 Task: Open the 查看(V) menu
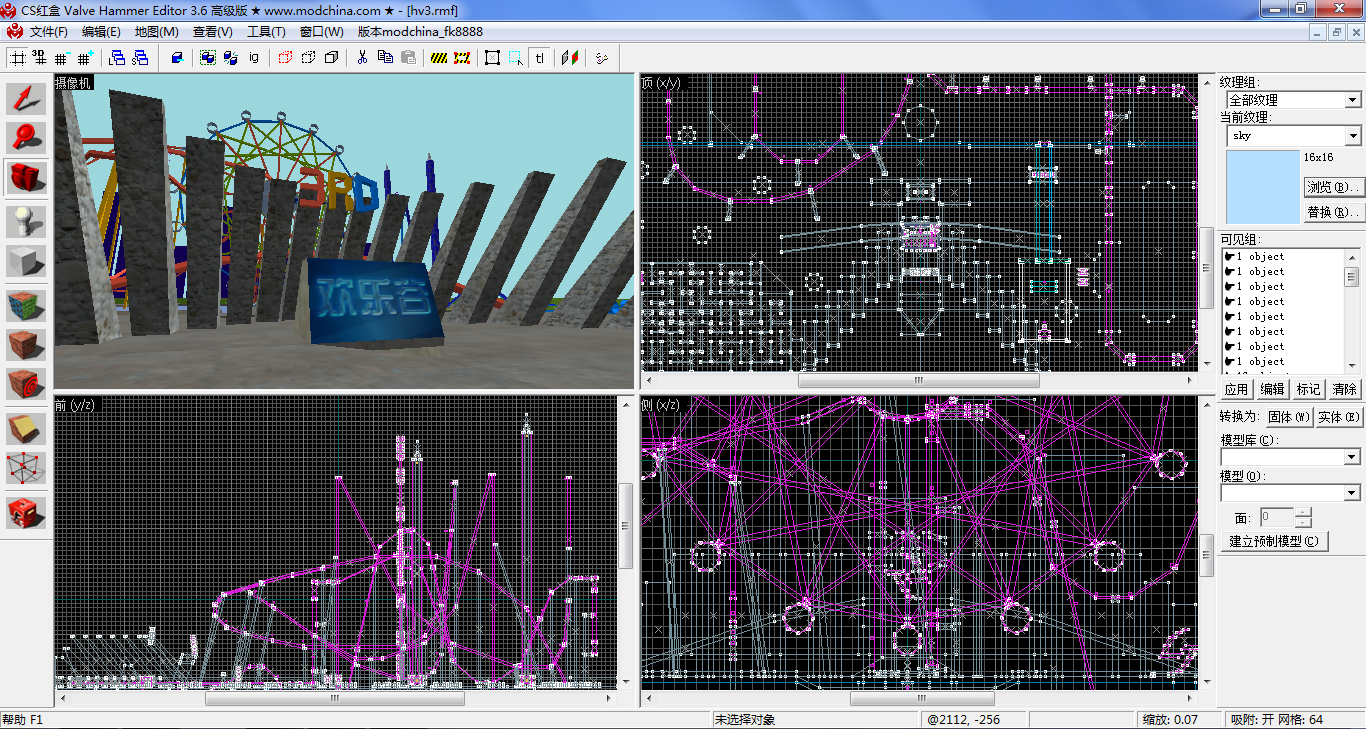click(212, 32)
